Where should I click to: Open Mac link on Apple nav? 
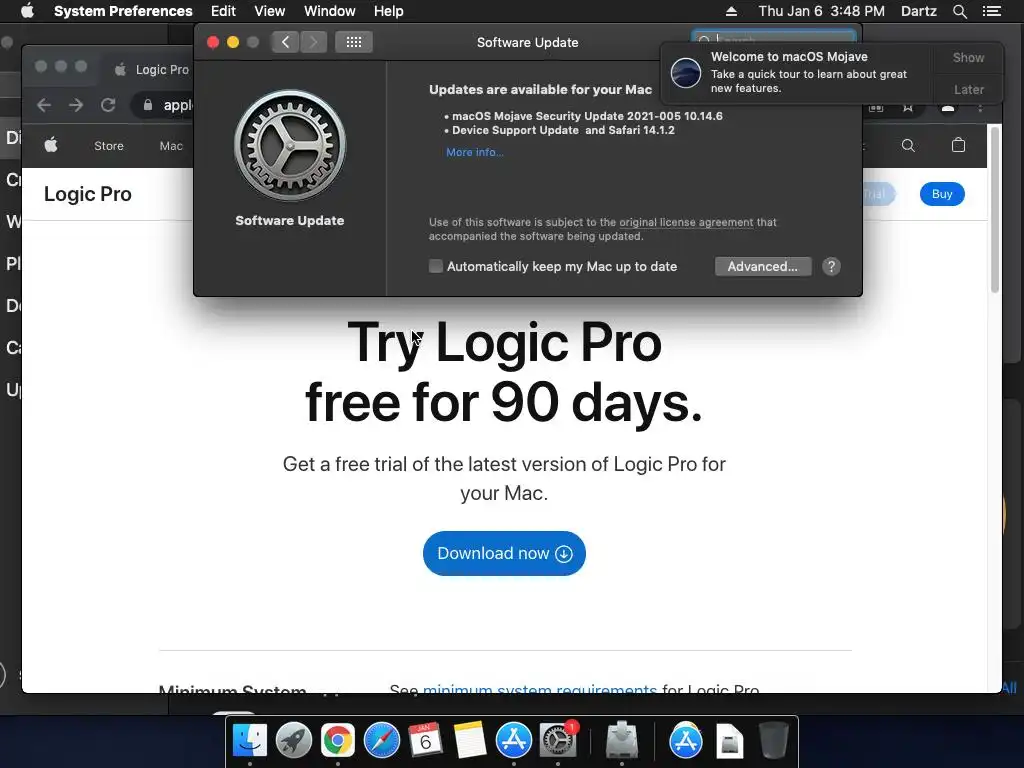171,146
